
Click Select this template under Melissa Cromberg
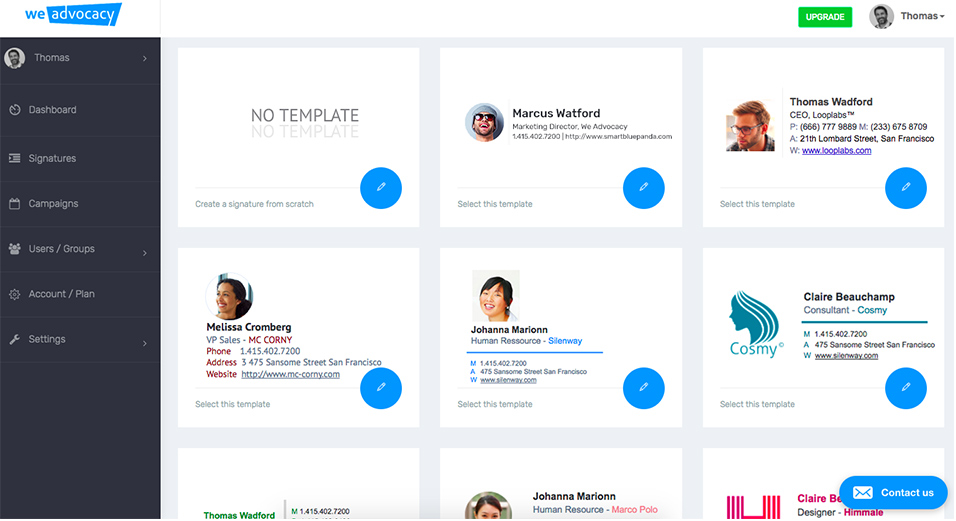point(232,404)
